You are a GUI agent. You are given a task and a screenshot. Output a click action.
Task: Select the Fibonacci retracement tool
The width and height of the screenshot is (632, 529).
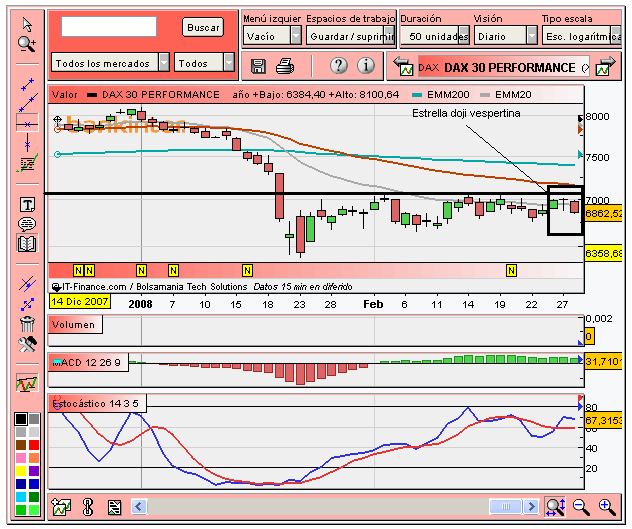coord(27,163)
